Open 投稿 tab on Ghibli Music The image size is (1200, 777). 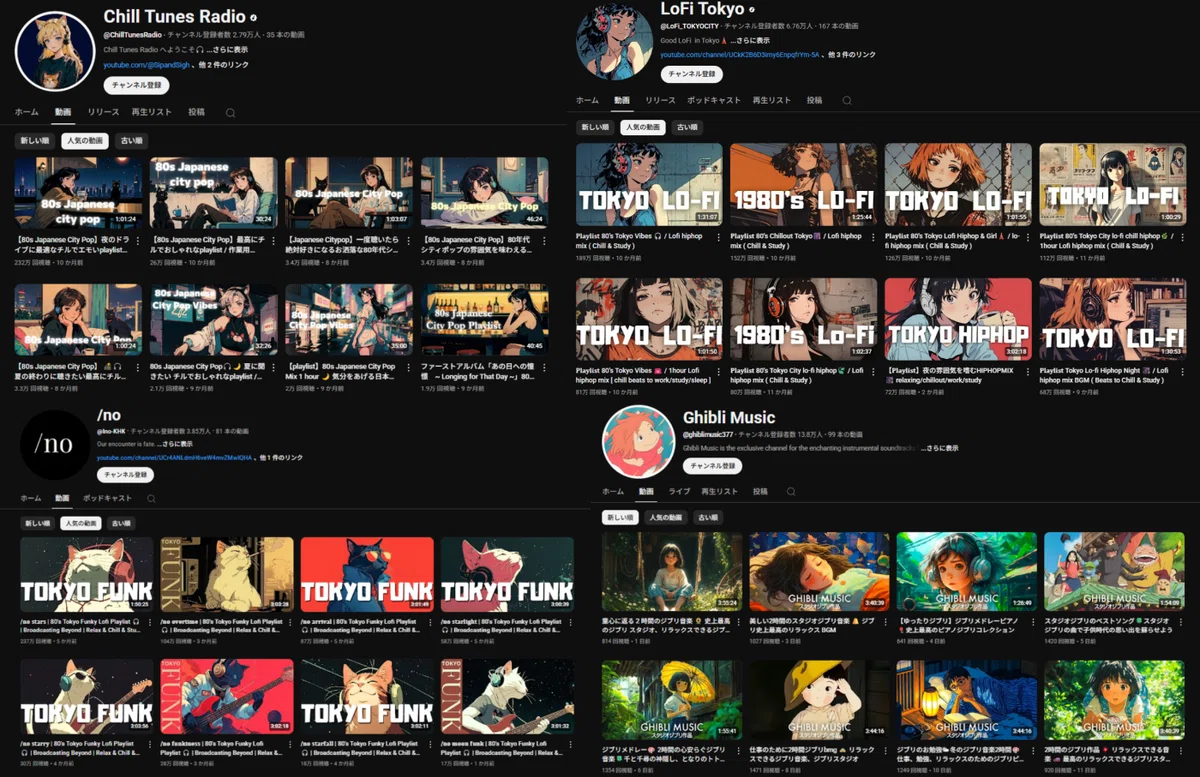tap(760, 492)
